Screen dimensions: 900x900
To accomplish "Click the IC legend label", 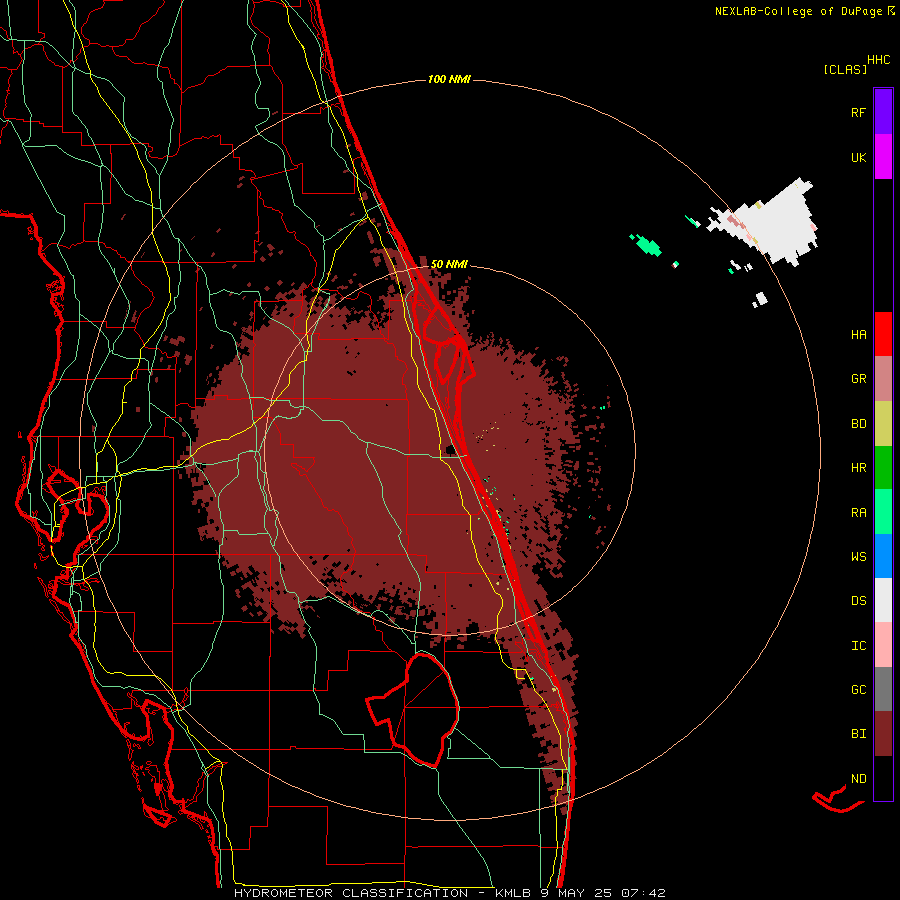I will click(x=858, y=646).
